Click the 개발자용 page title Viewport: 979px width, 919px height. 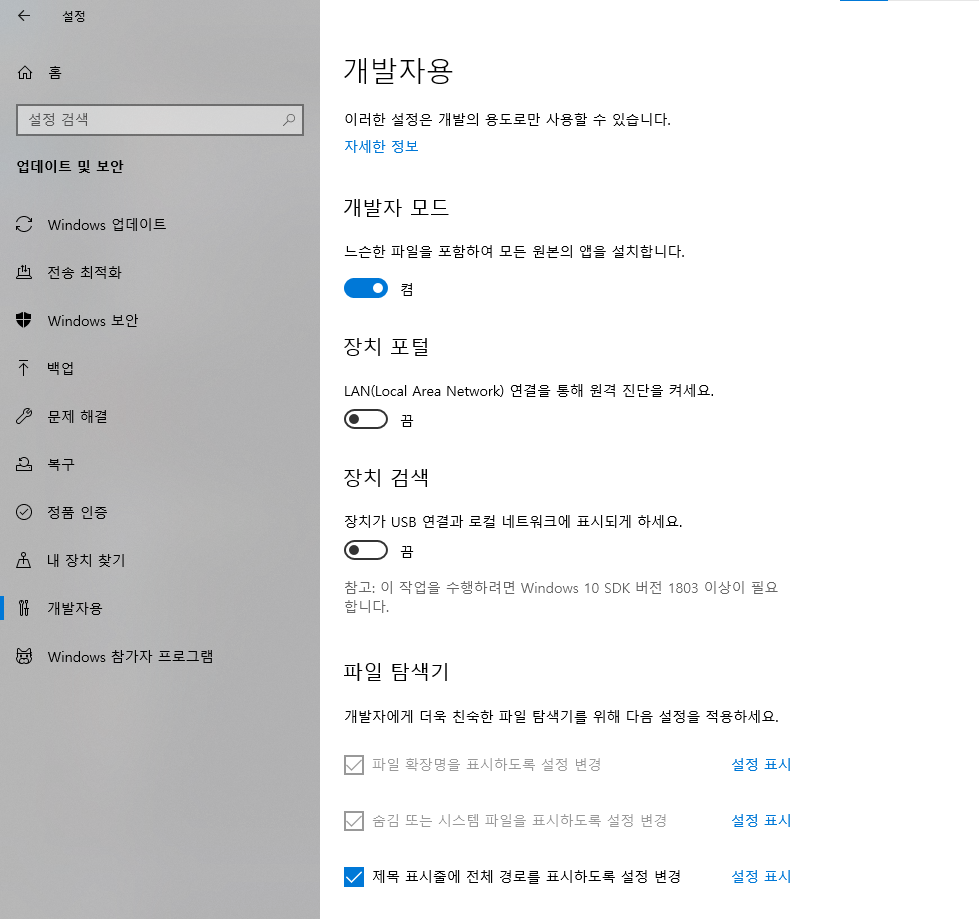(x=398, y=71)
